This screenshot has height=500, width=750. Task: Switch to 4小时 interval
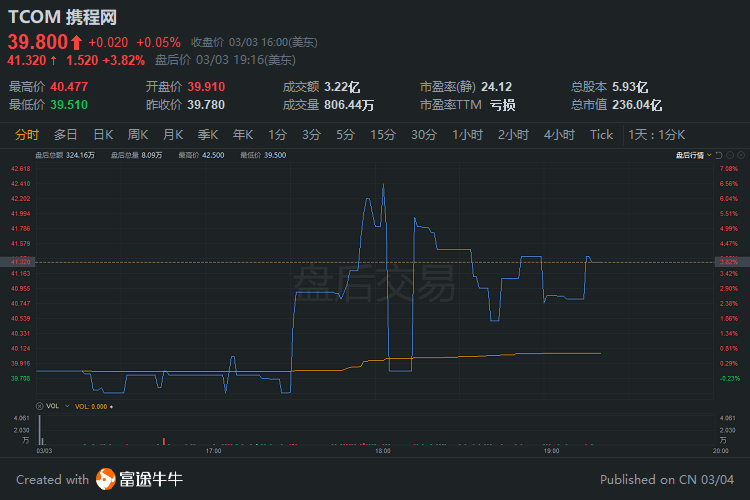pos(559,135)
